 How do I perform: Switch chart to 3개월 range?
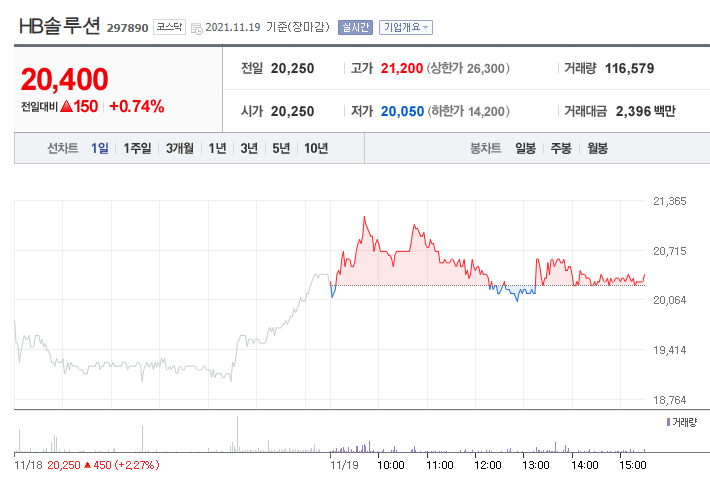180,148
